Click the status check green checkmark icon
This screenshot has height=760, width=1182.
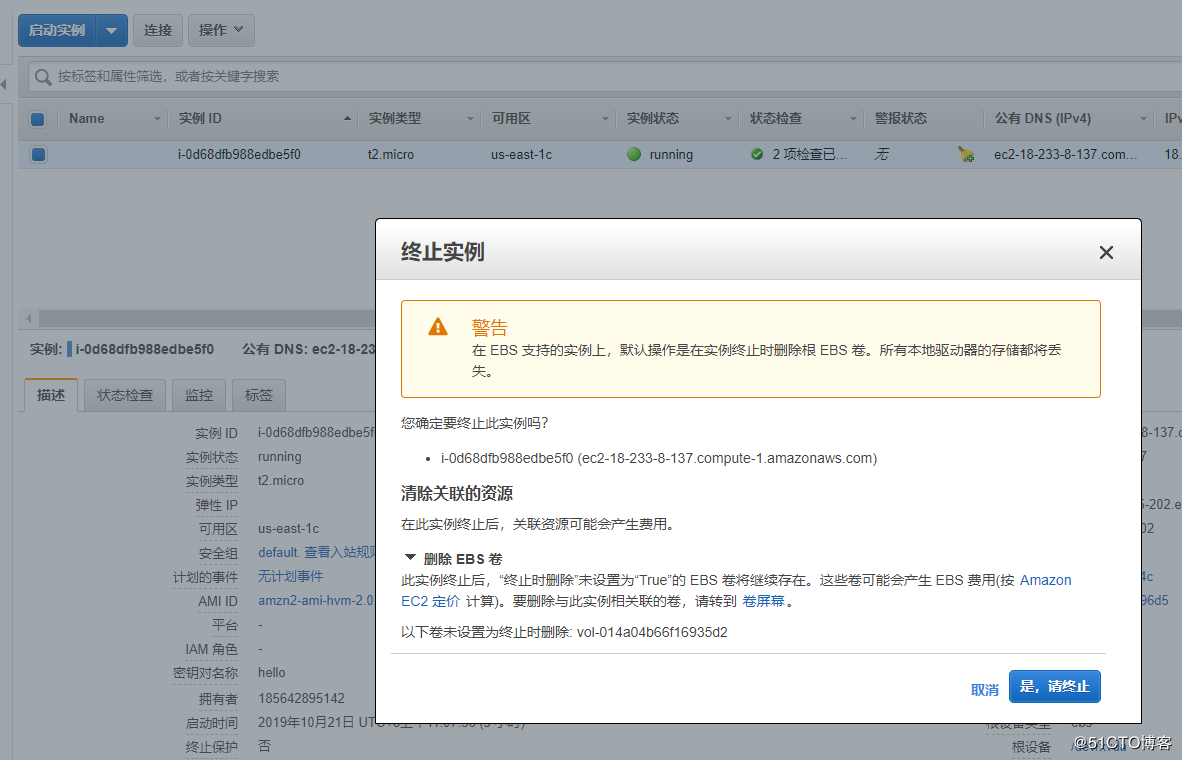757,154
